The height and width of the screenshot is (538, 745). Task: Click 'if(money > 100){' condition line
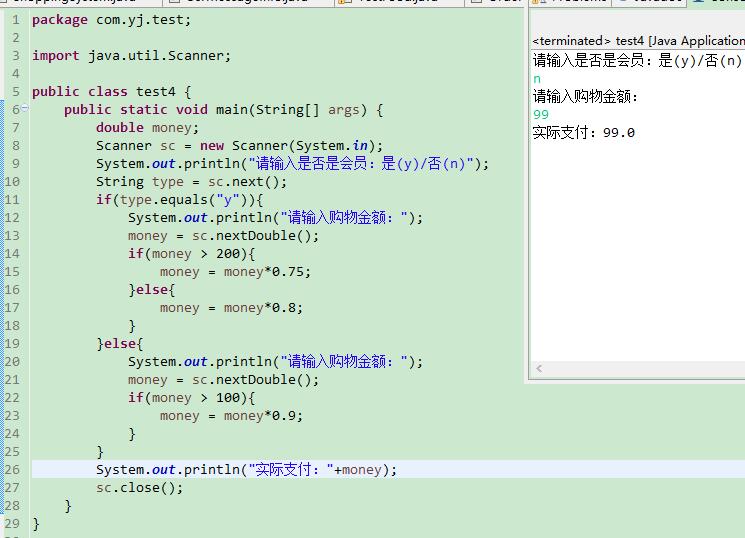click(191, 398)
